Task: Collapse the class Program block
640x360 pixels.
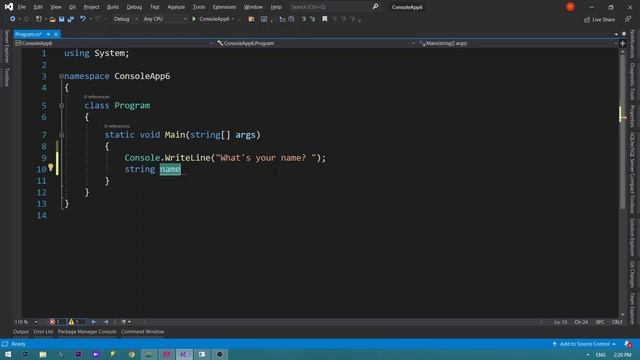Action: pyautogui.click(x=61, y=105)
